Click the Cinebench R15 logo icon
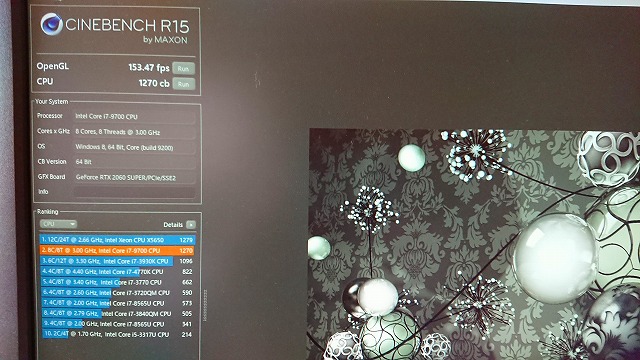 [x=52, y=24]
